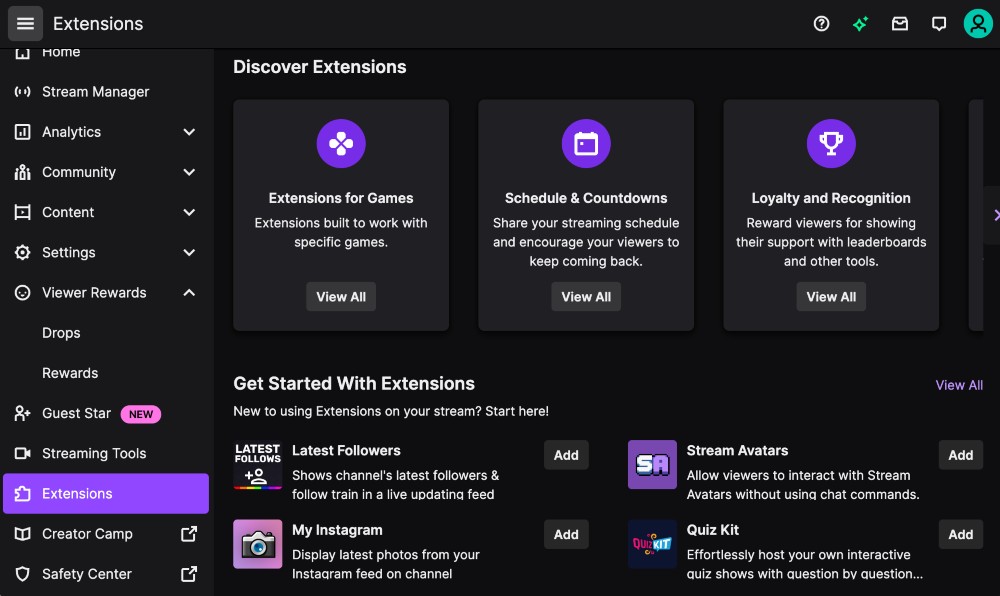
Task: Click the Streaming Tools camera icon
Action: (22, 453)
